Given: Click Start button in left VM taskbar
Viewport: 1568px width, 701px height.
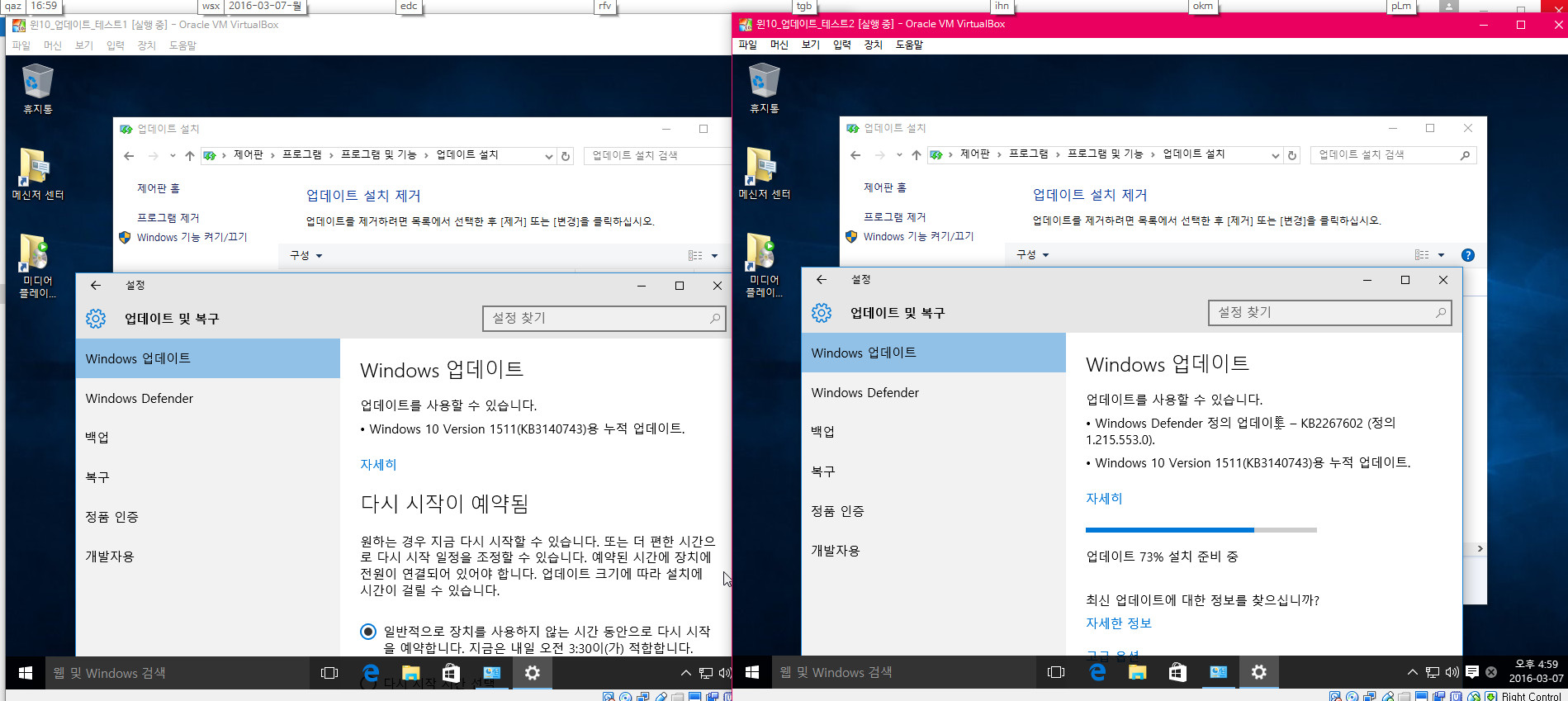Looking at the screenshot, I should point(26,673).
